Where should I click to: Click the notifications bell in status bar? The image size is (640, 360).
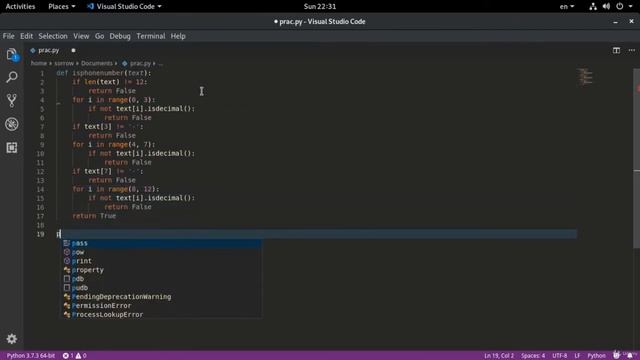click(630, 356)
